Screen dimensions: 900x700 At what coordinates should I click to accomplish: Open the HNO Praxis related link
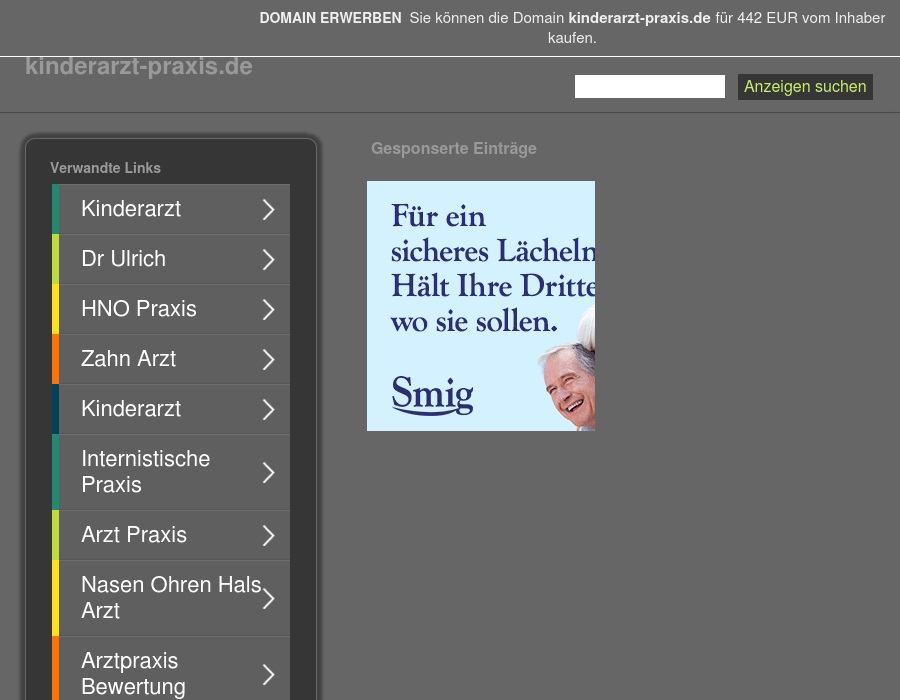(138, 309)
